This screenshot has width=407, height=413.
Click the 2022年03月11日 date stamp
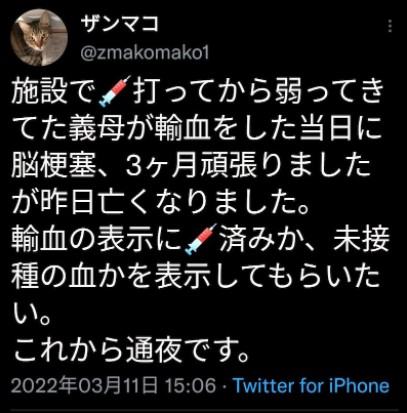pos(84,386)
